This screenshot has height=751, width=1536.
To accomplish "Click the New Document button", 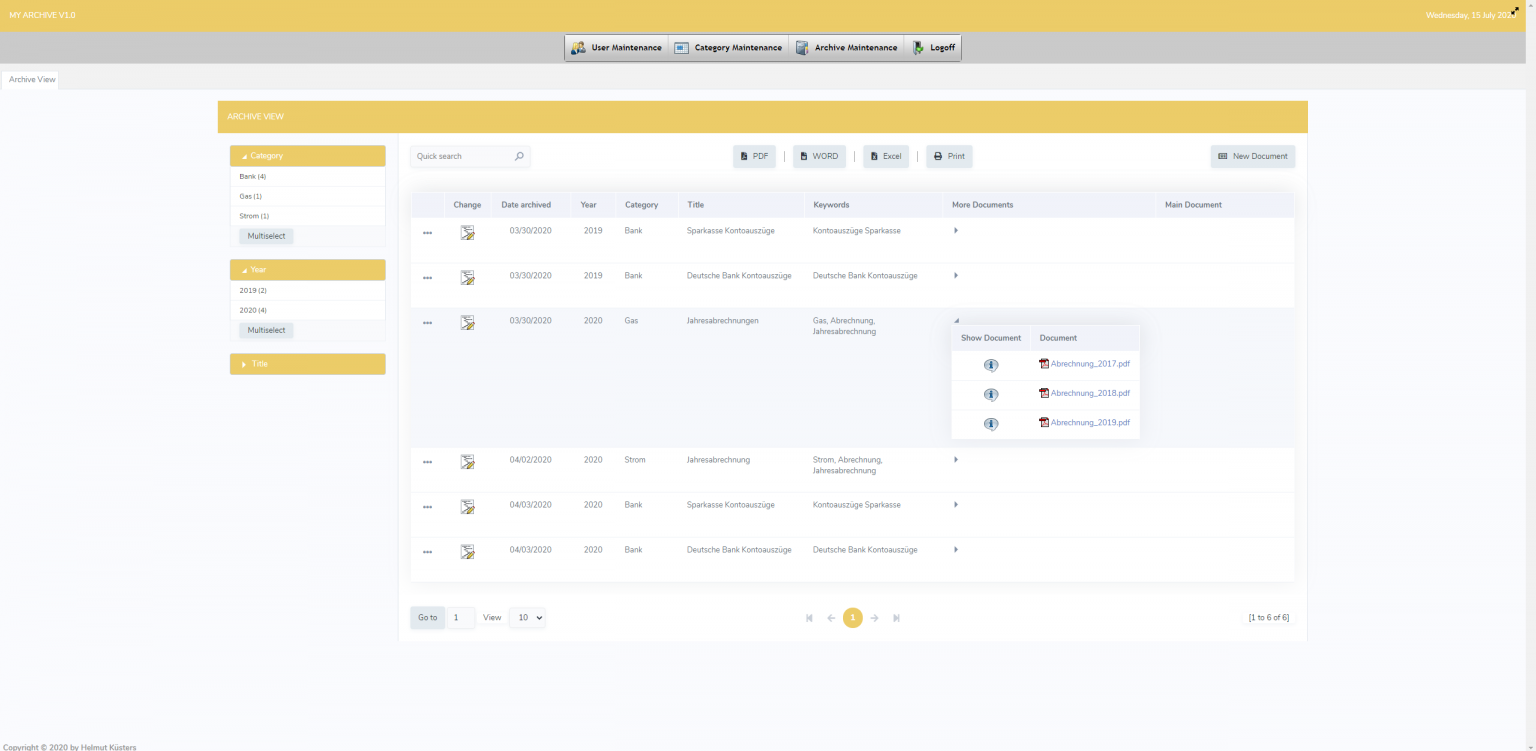I will click(1253, 156).
